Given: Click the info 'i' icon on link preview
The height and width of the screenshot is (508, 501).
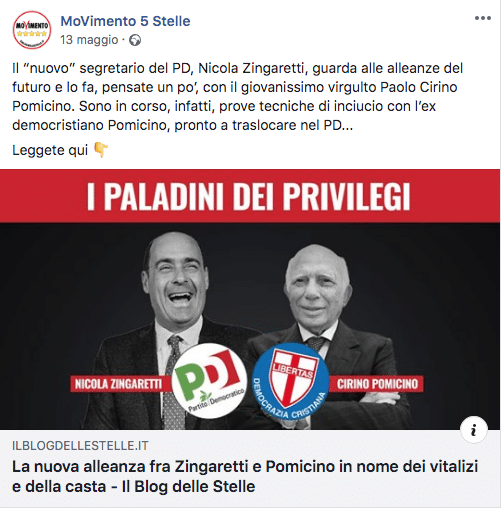Looking at the screenshot, I should click(x=474, y=430).
